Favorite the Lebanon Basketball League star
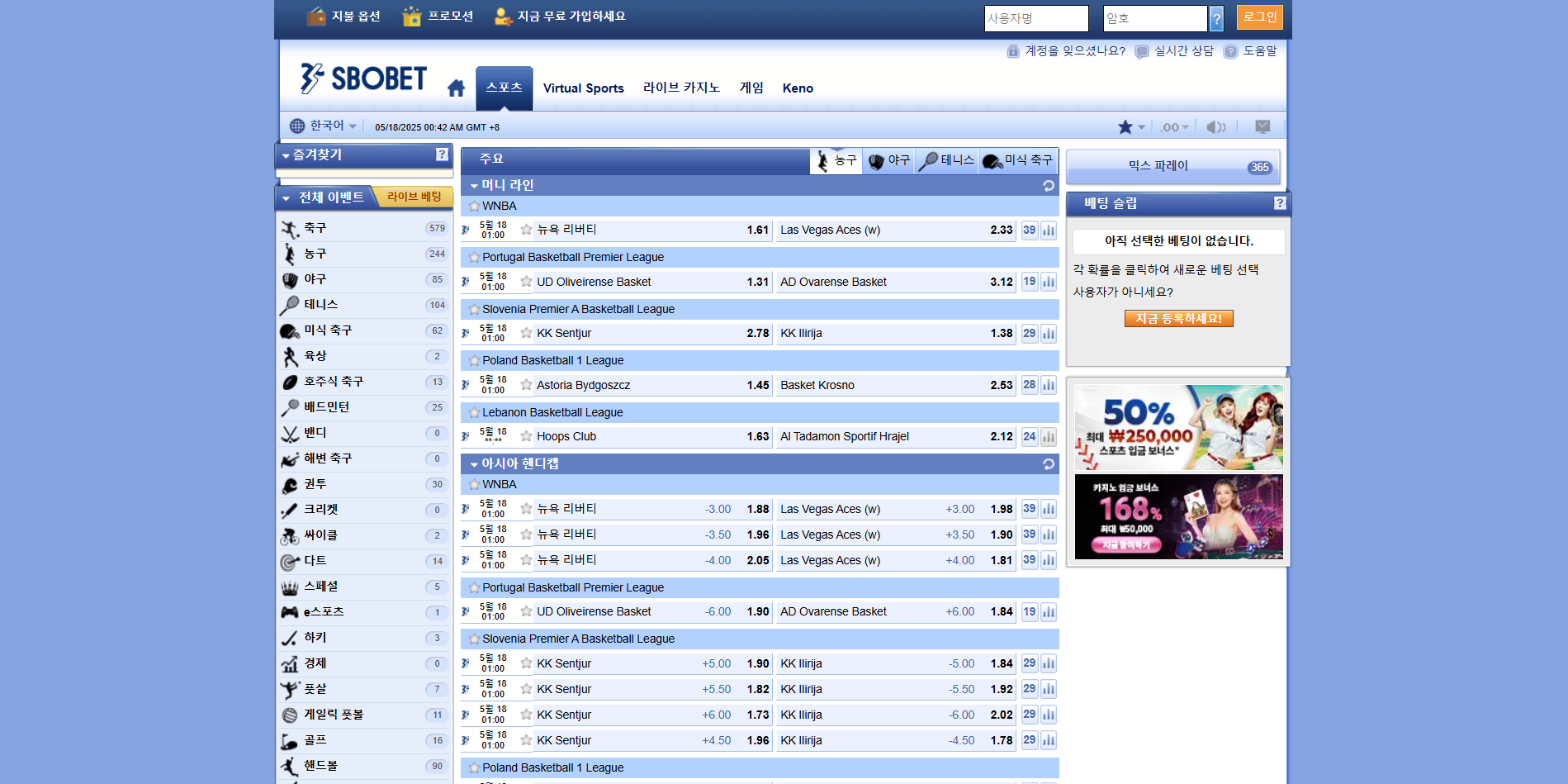The image size is (1568, 784). click(x=474, y=412)
